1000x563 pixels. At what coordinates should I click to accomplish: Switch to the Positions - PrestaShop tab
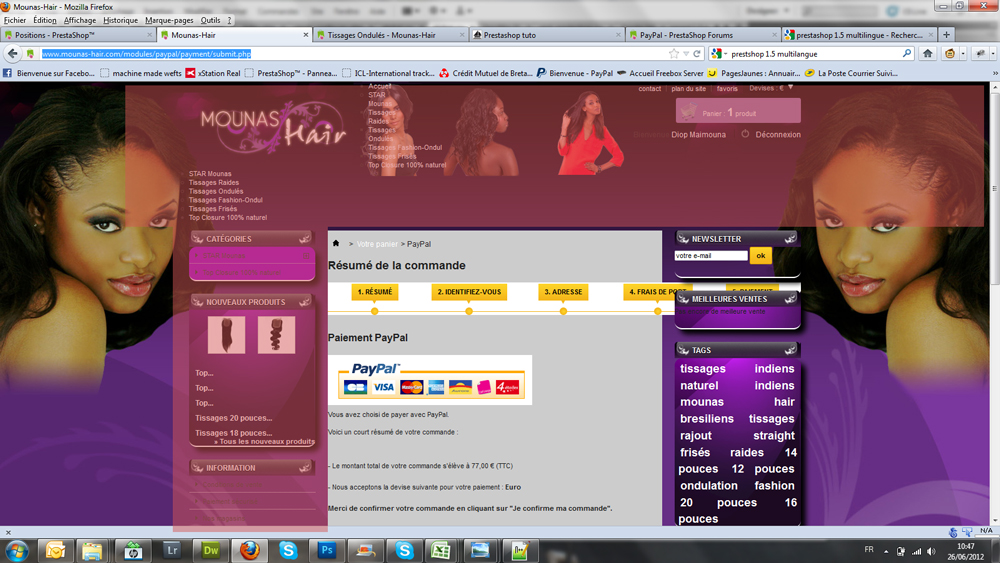click(78, 34)
